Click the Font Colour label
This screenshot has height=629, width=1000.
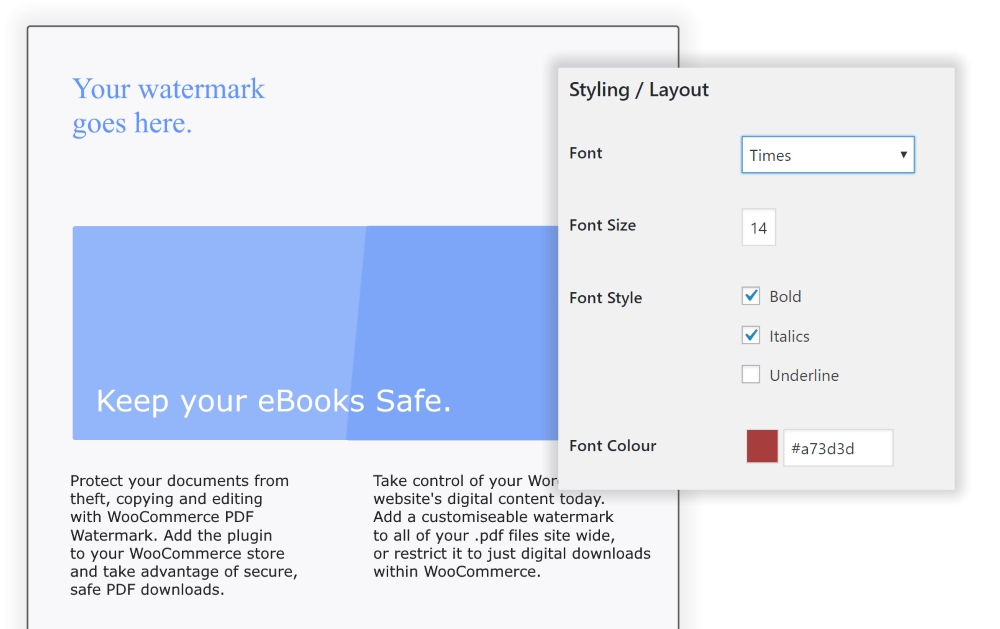click(x=612, y=446)
